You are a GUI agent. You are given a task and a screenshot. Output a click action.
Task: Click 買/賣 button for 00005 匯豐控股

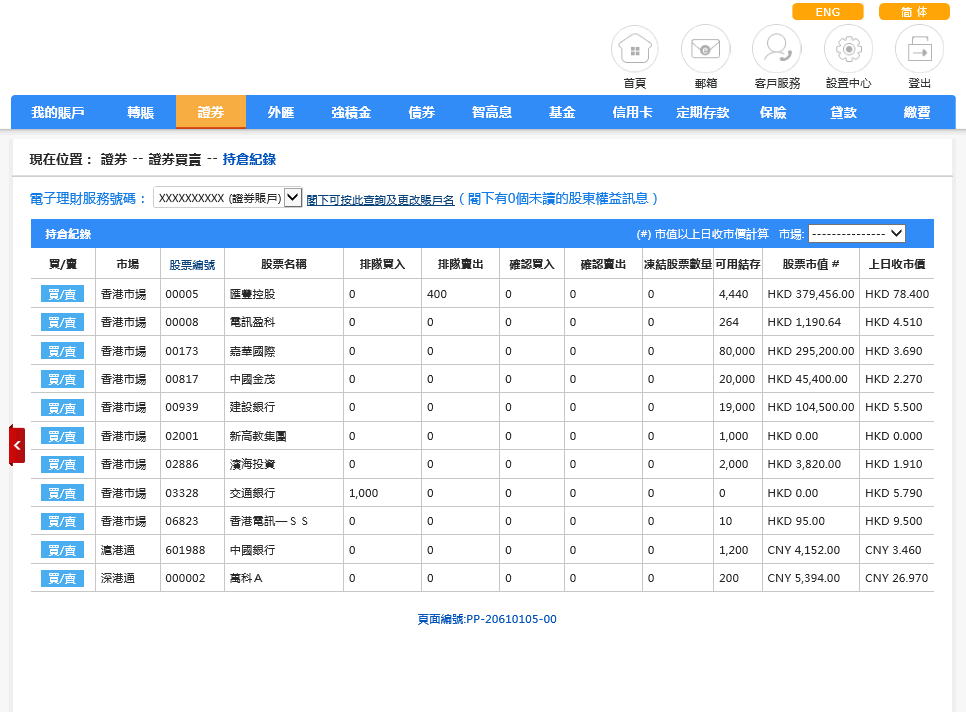(62, 294)
